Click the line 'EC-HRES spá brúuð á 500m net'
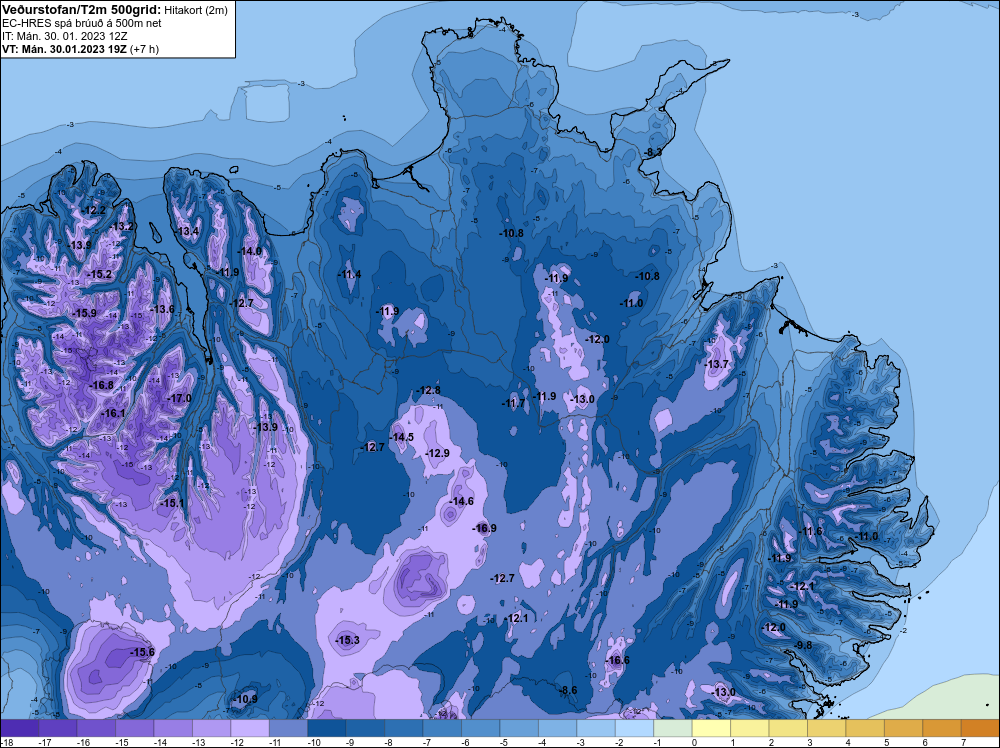This screenshot has height=748, width=1000. click(82, 23)
